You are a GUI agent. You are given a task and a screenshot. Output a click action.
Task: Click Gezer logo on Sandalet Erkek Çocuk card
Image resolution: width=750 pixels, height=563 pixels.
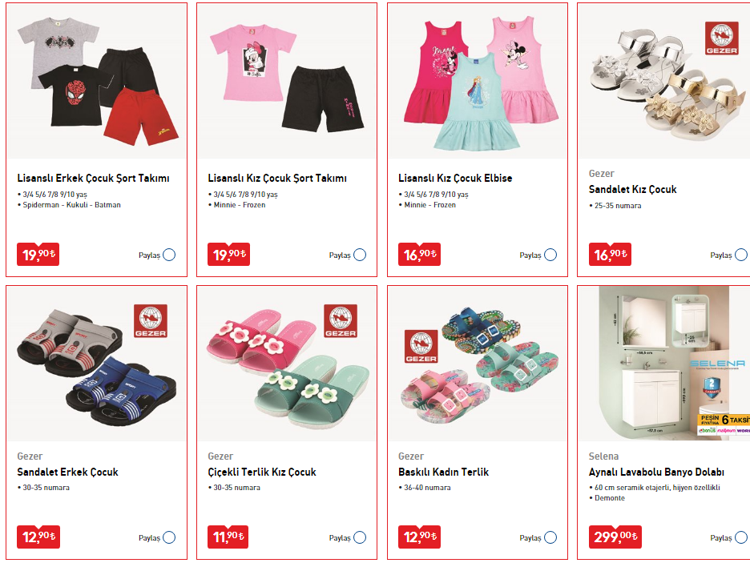tap(151, 320)
